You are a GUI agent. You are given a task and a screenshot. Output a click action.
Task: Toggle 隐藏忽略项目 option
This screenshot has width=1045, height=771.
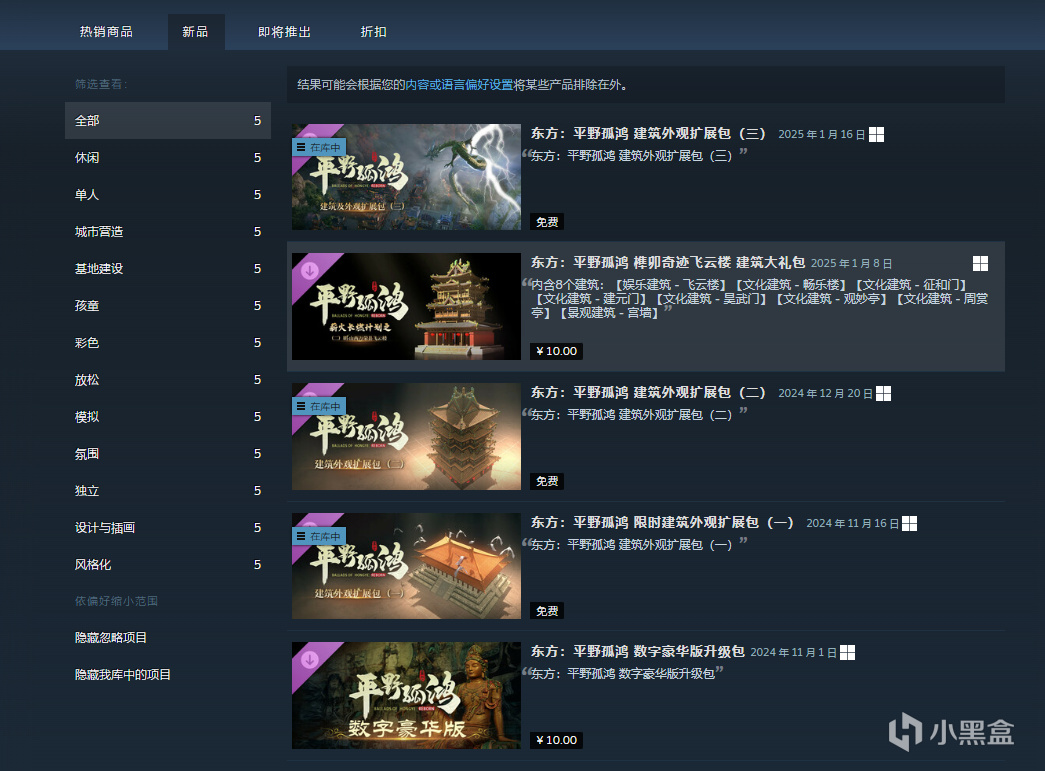tap(111, 638)
